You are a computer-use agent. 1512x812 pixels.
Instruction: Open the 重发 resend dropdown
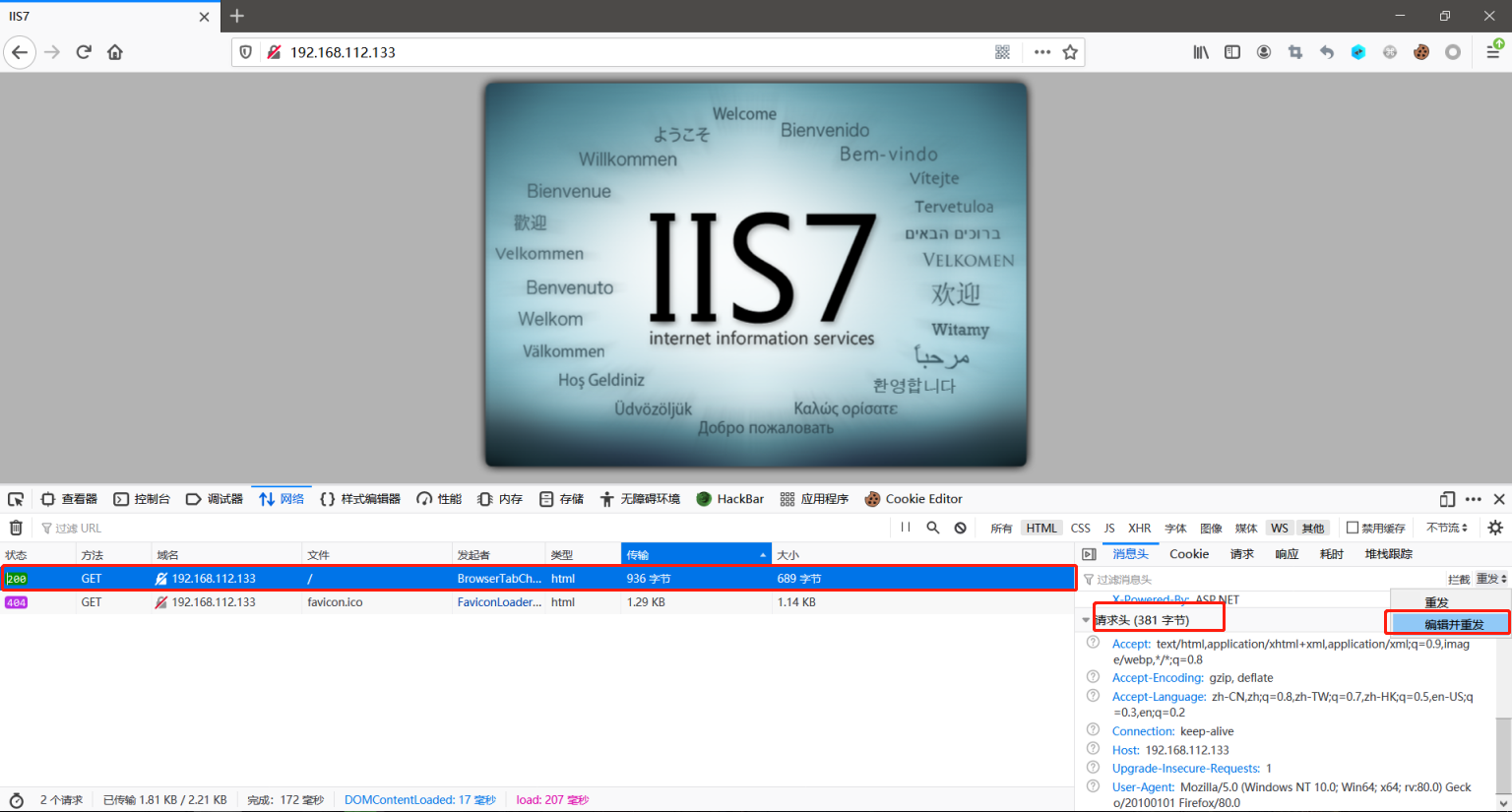pos(1491,579)
